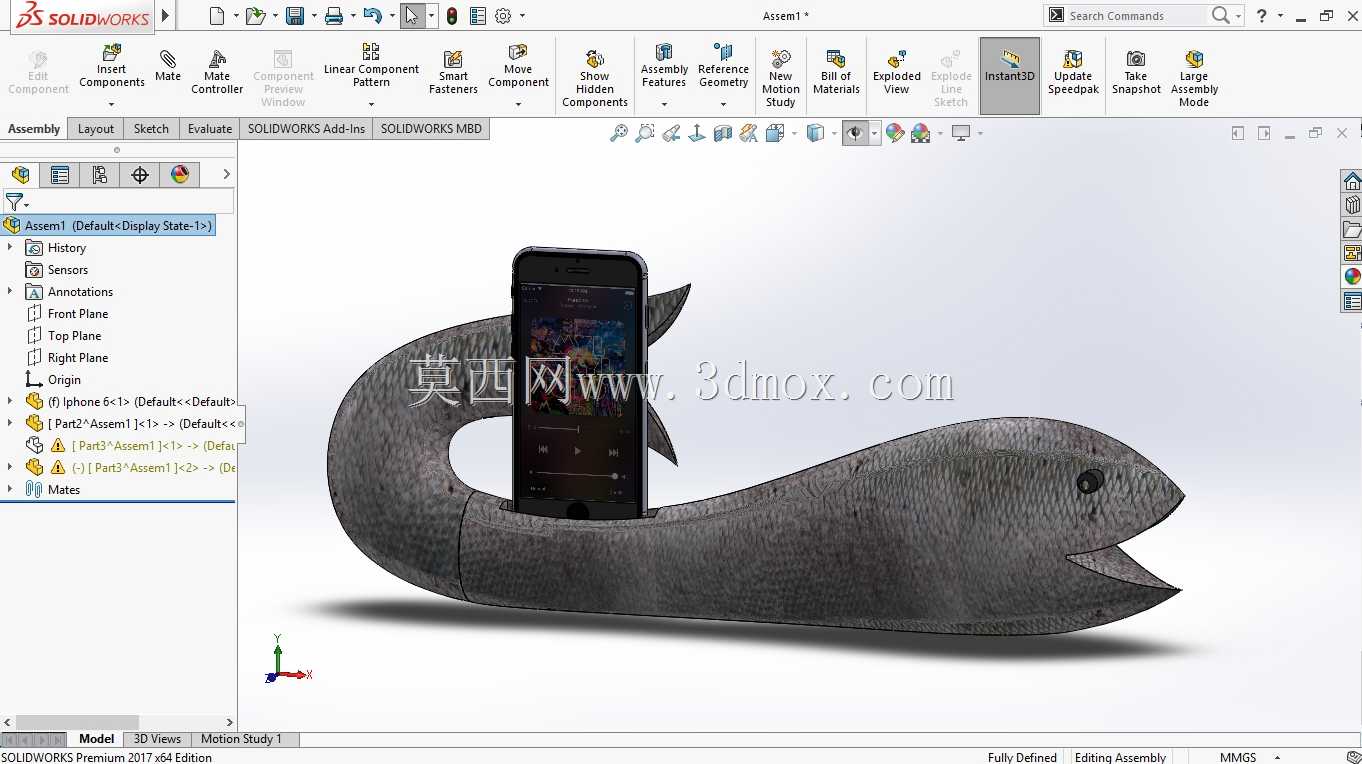Click the Save icon in the top toolbar
Image resolution: width=1362 pixels, height=764 pixels.
[x=295, y=16]
